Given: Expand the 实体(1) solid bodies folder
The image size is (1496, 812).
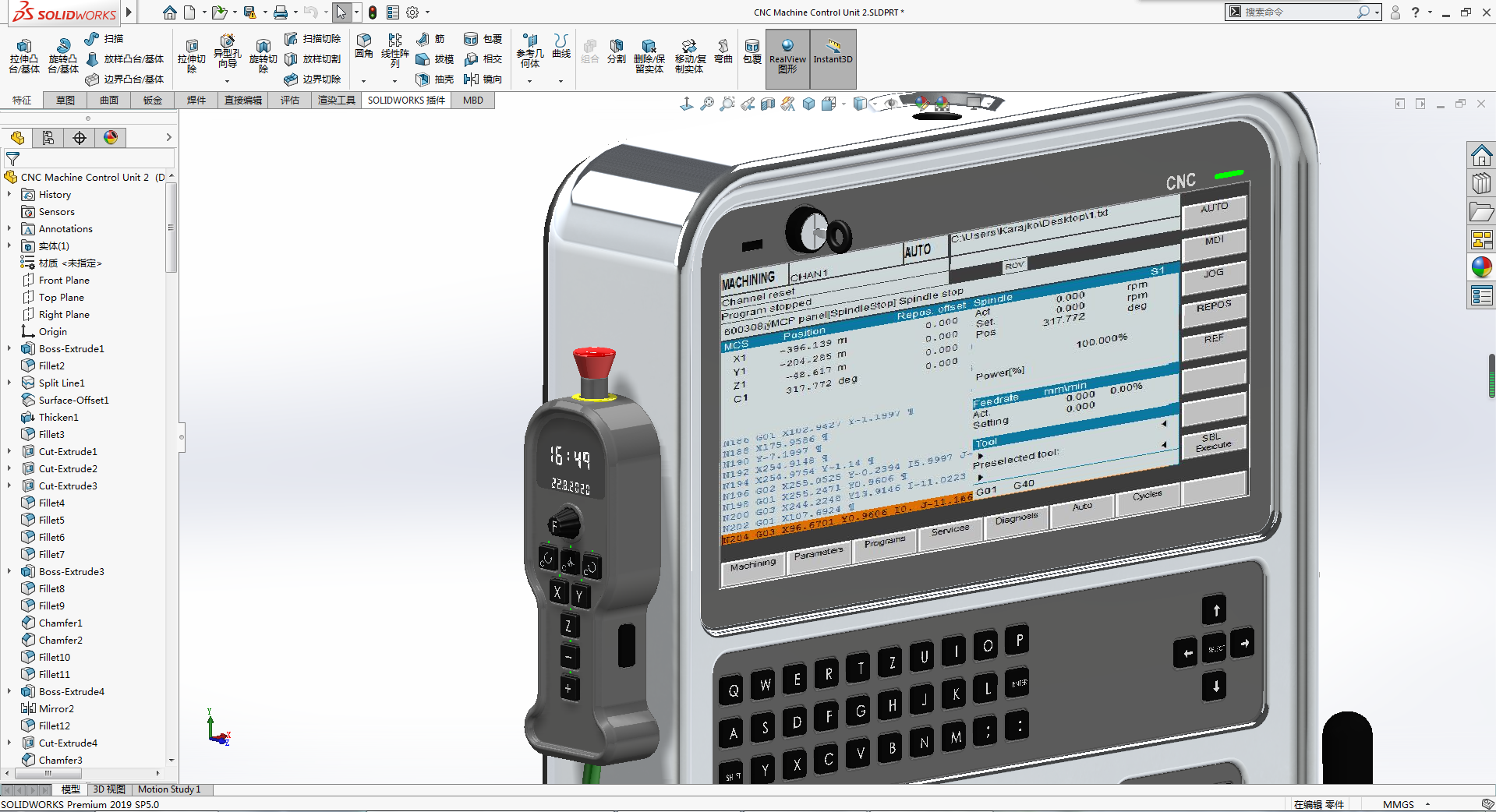Looking at the screenshot, I should click(x=9, y=245).
